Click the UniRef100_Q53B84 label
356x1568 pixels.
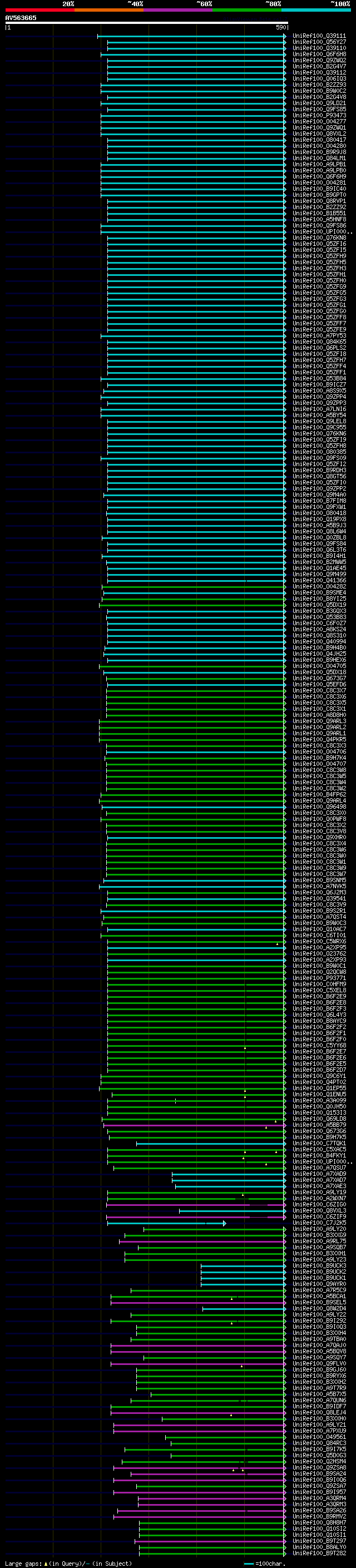pos(319,379)
